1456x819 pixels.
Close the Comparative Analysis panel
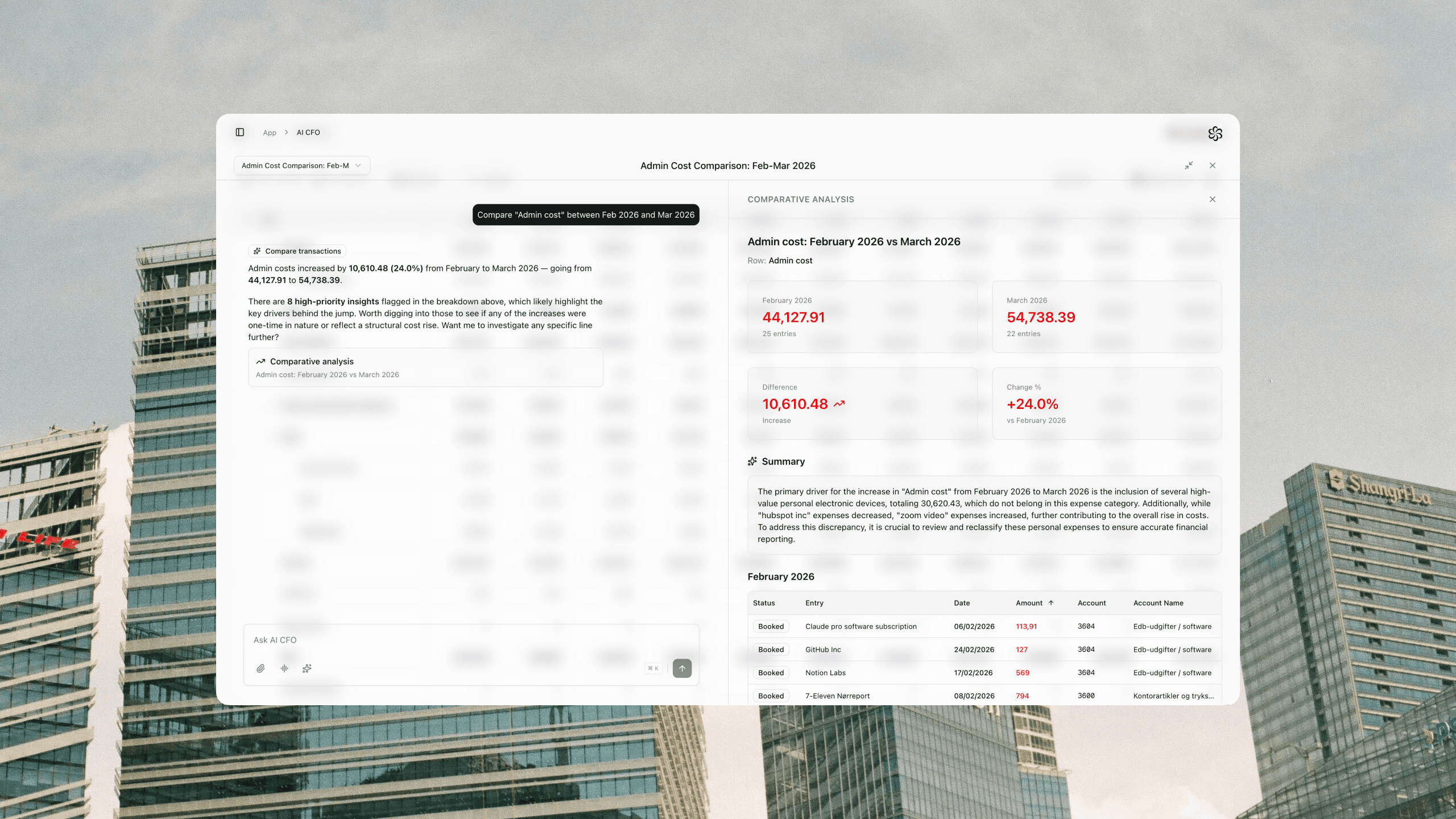(1213, 200)
